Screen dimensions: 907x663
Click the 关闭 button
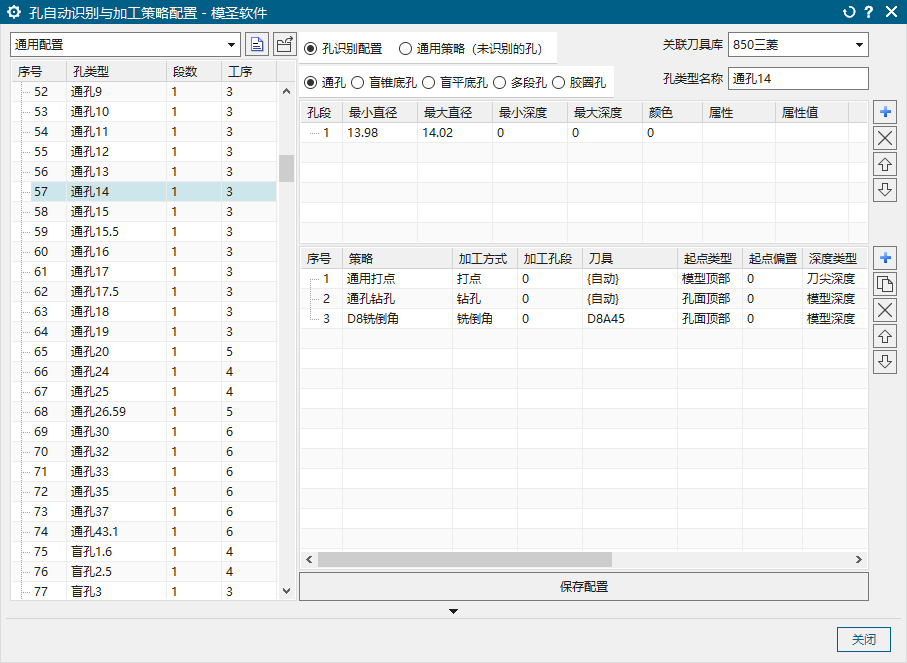click(864, 639)
